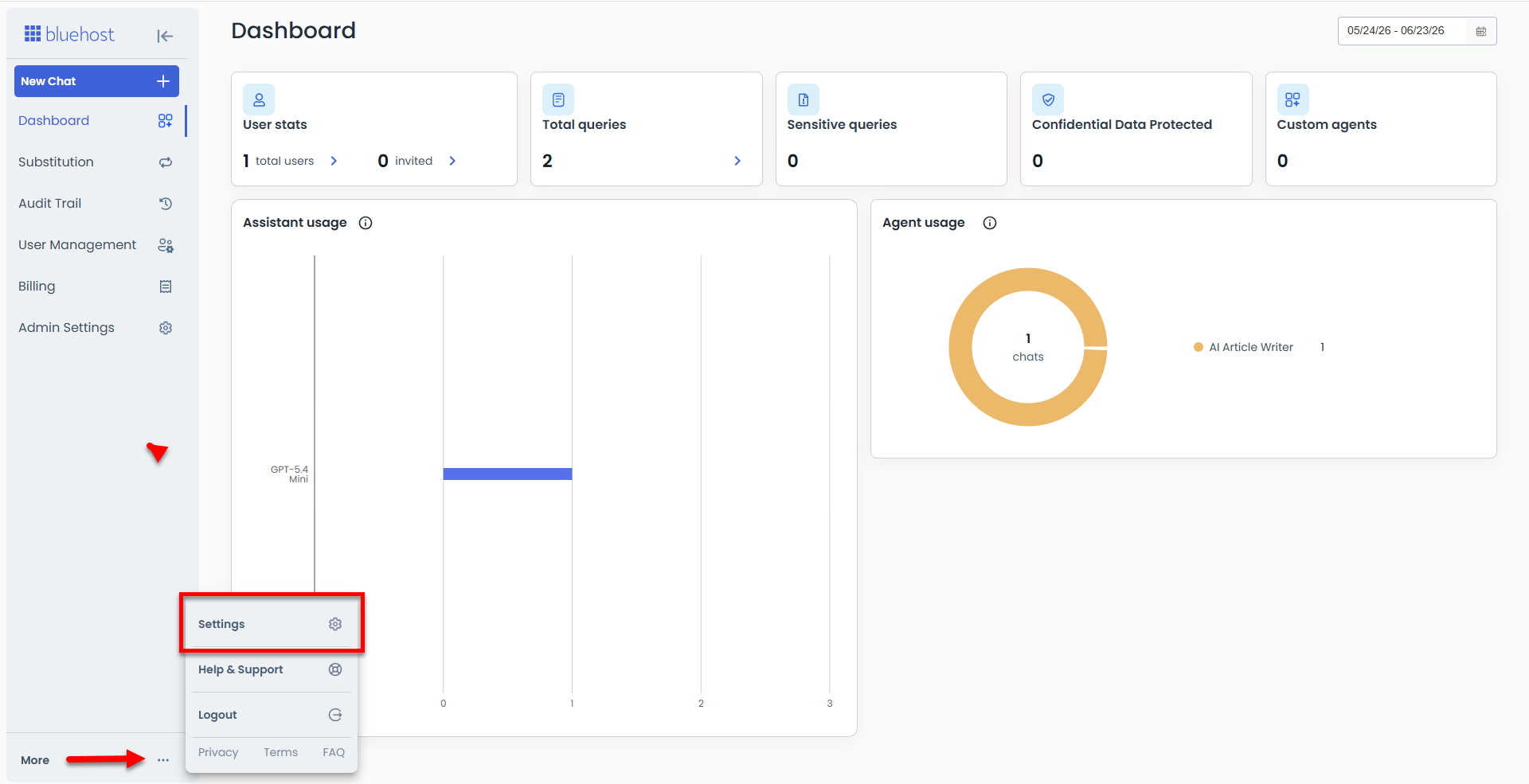Select Settings in the popup menu
The height and width of the screenshot is (784, 1529).
271,624
